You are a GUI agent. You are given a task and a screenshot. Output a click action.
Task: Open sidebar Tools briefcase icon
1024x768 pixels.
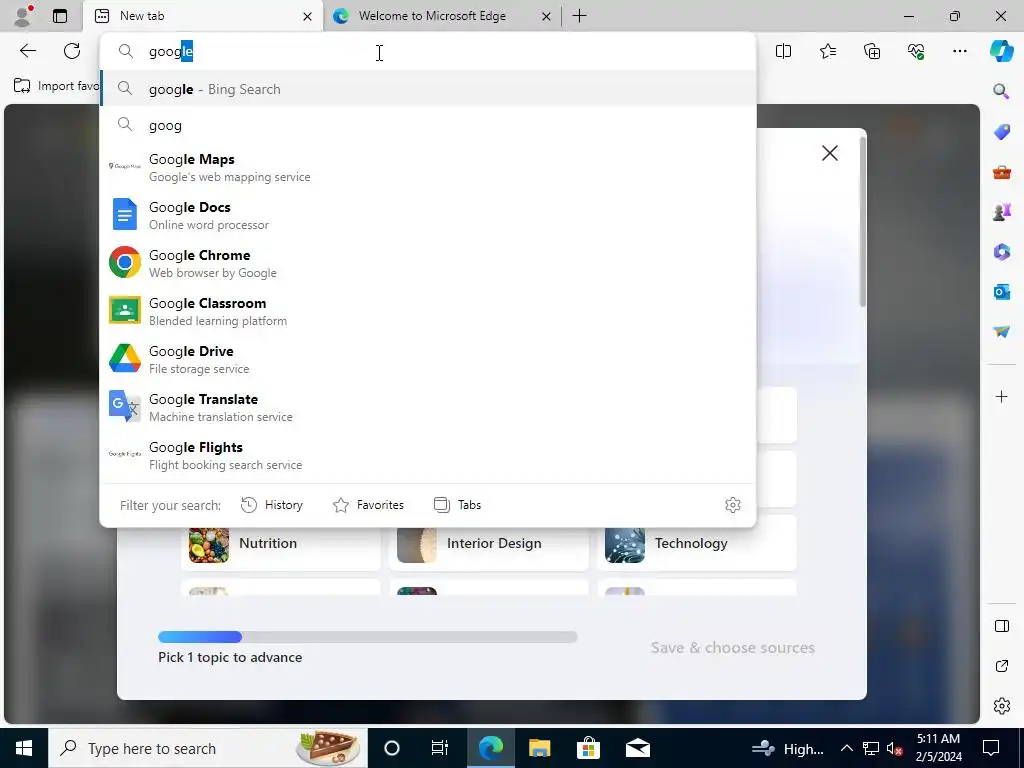pos(1001,172)
